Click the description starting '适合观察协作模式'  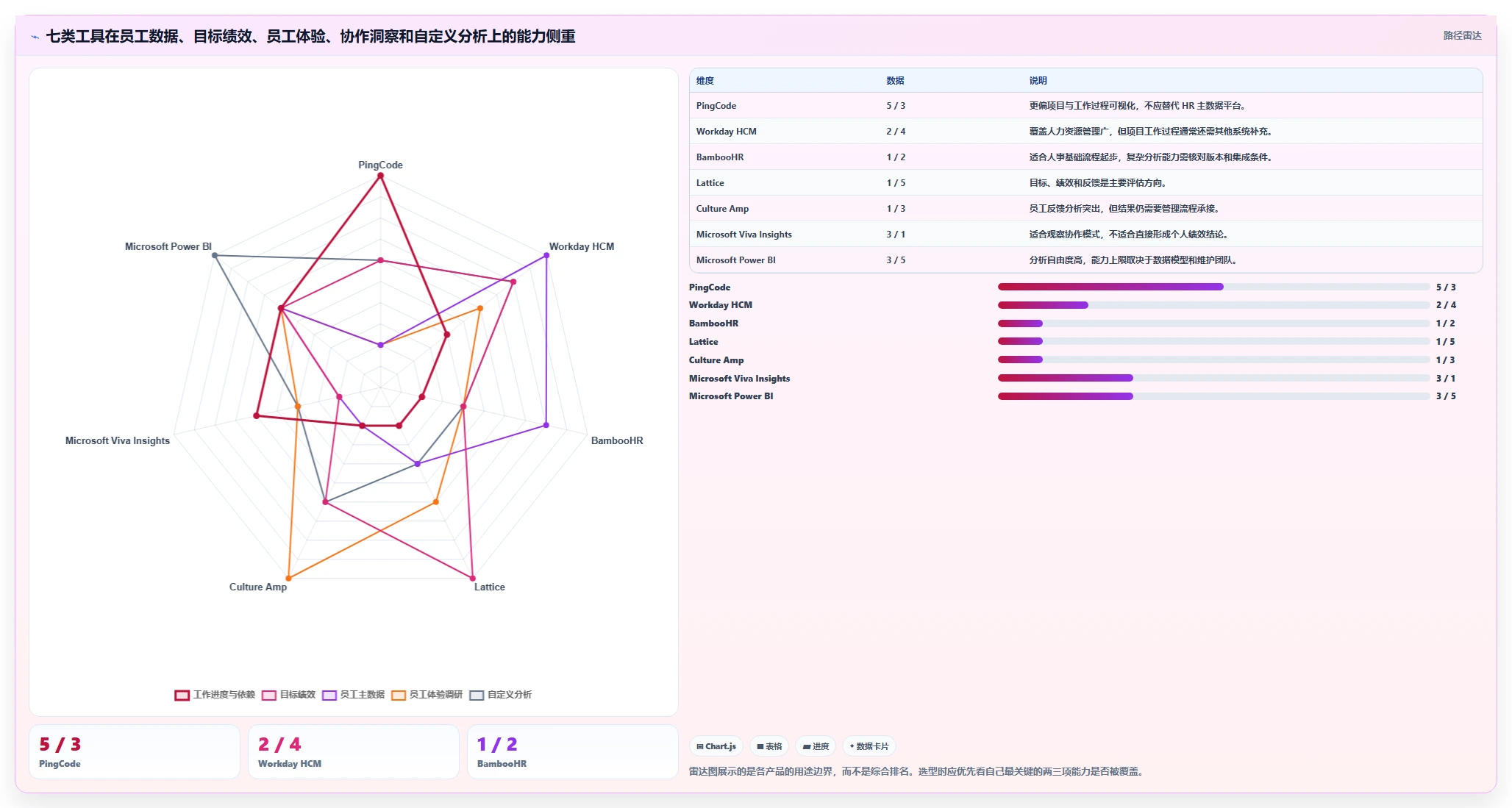pos(1130,235)
